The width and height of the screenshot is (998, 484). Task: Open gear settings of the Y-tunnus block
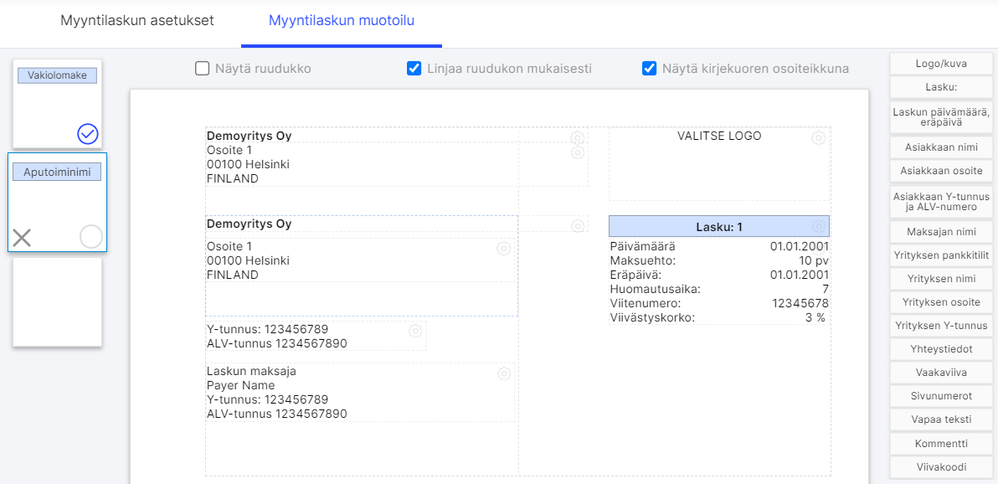pos(415,331)
